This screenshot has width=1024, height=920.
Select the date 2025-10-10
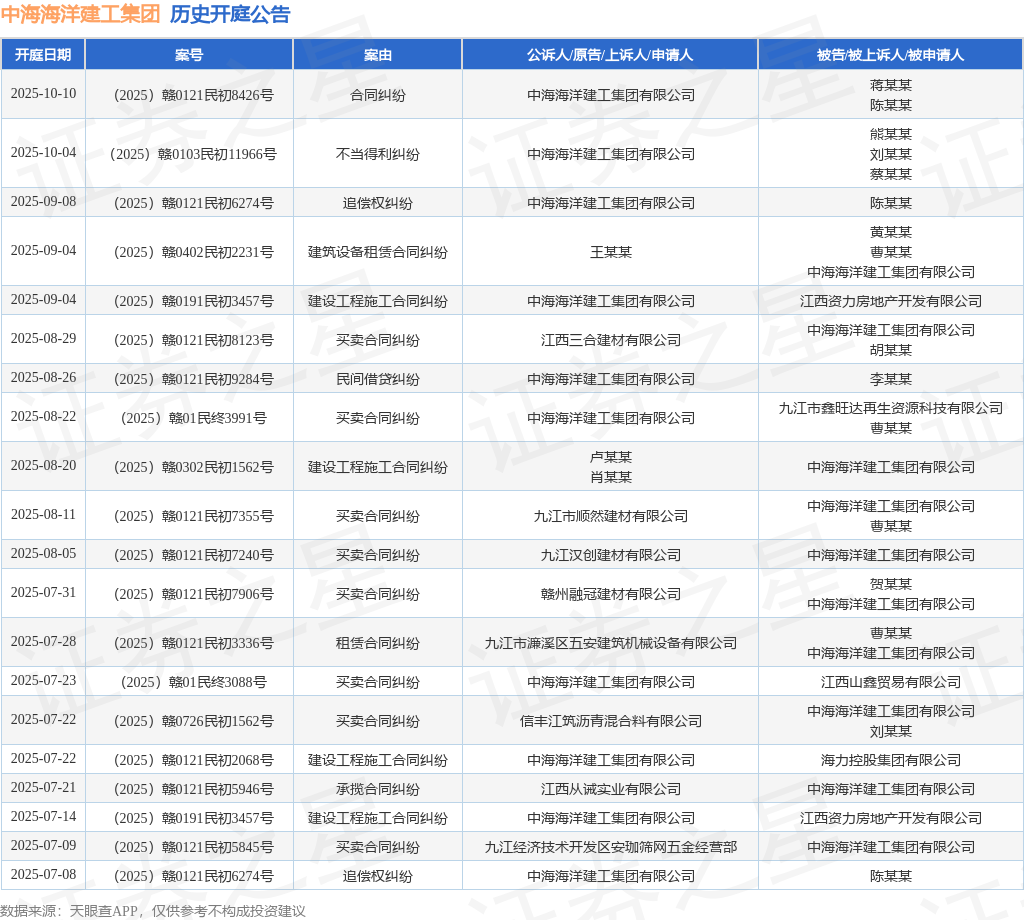[x=43, y=93]
